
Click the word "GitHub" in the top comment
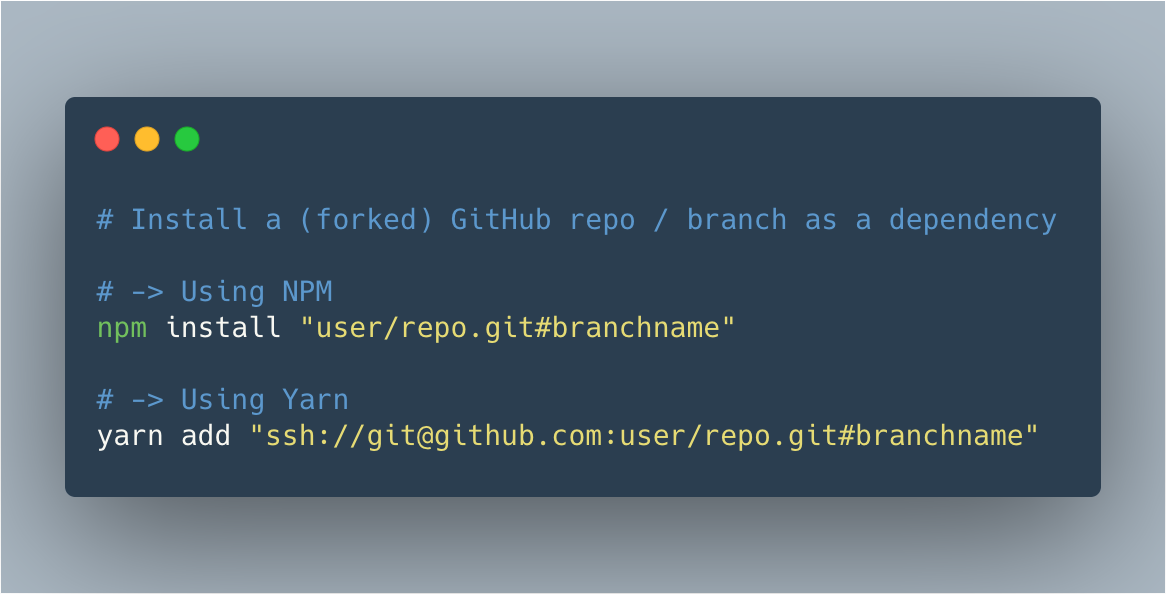[x=500, y=219]
